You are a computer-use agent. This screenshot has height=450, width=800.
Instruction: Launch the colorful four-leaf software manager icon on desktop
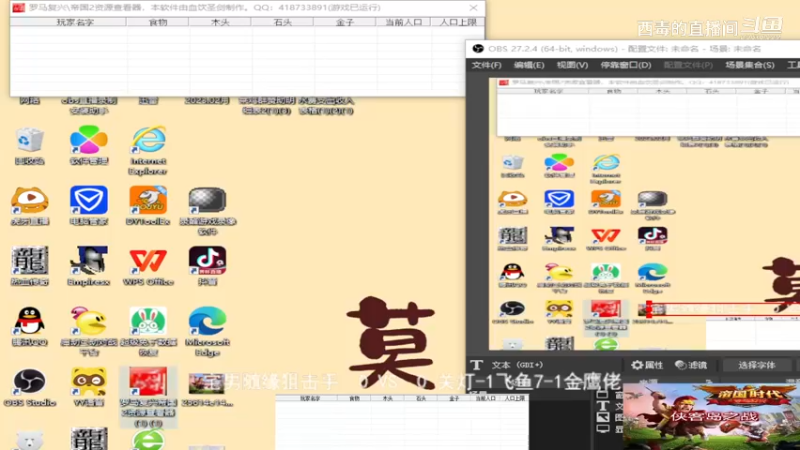(89, 140)
